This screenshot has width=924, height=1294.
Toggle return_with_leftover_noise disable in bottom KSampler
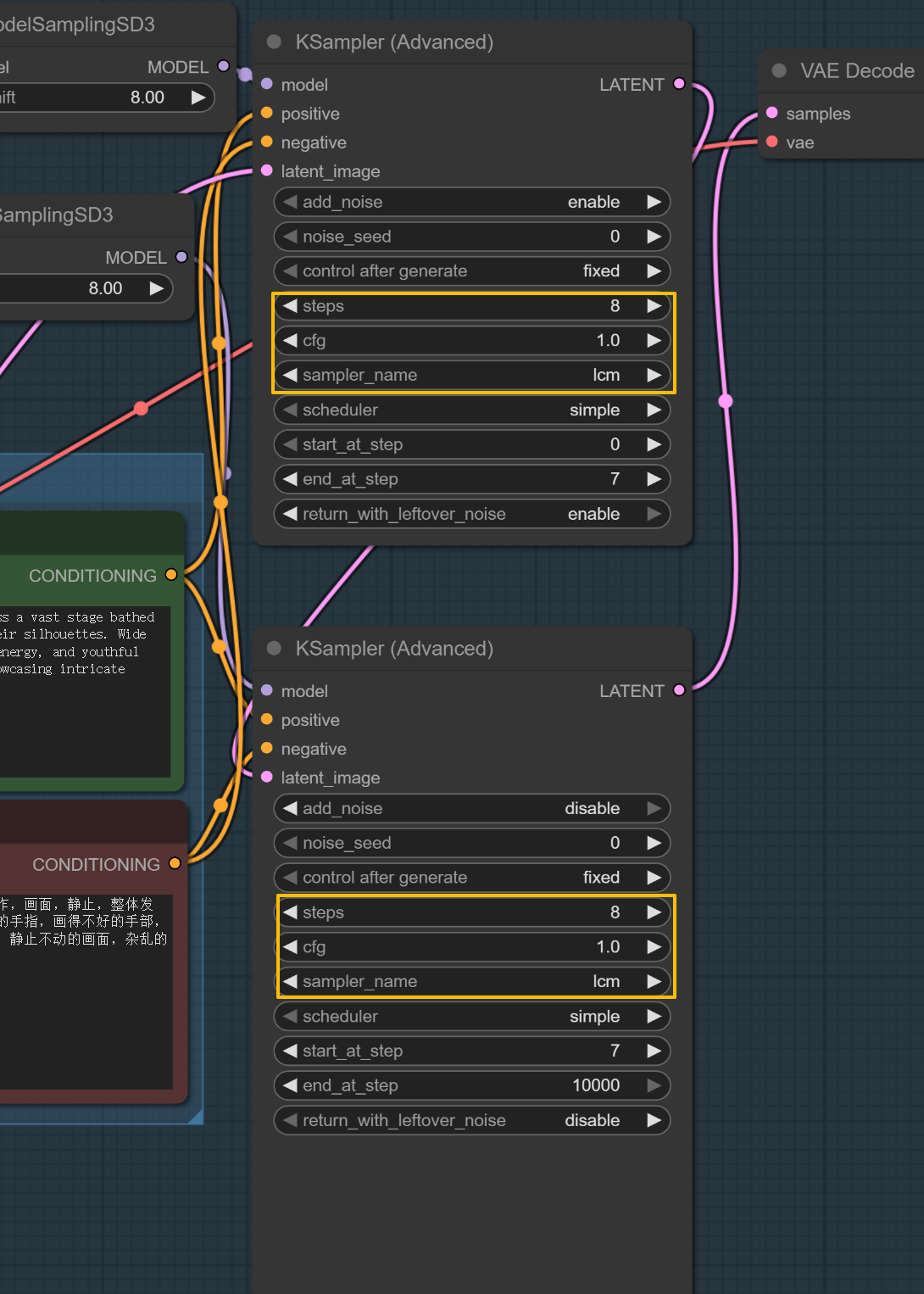[x=472, y=1120]
